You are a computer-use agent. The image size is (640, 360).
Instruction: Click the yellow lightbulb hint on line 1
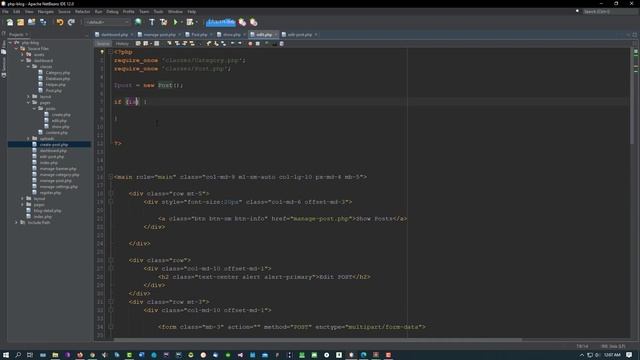102,52
